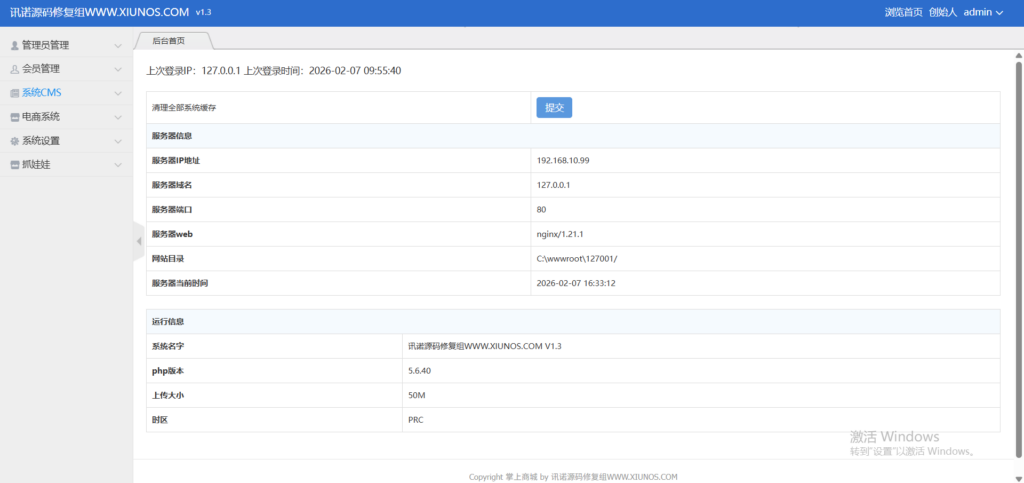Expand the 管理员管理 chevron arrow

[118, 46]
